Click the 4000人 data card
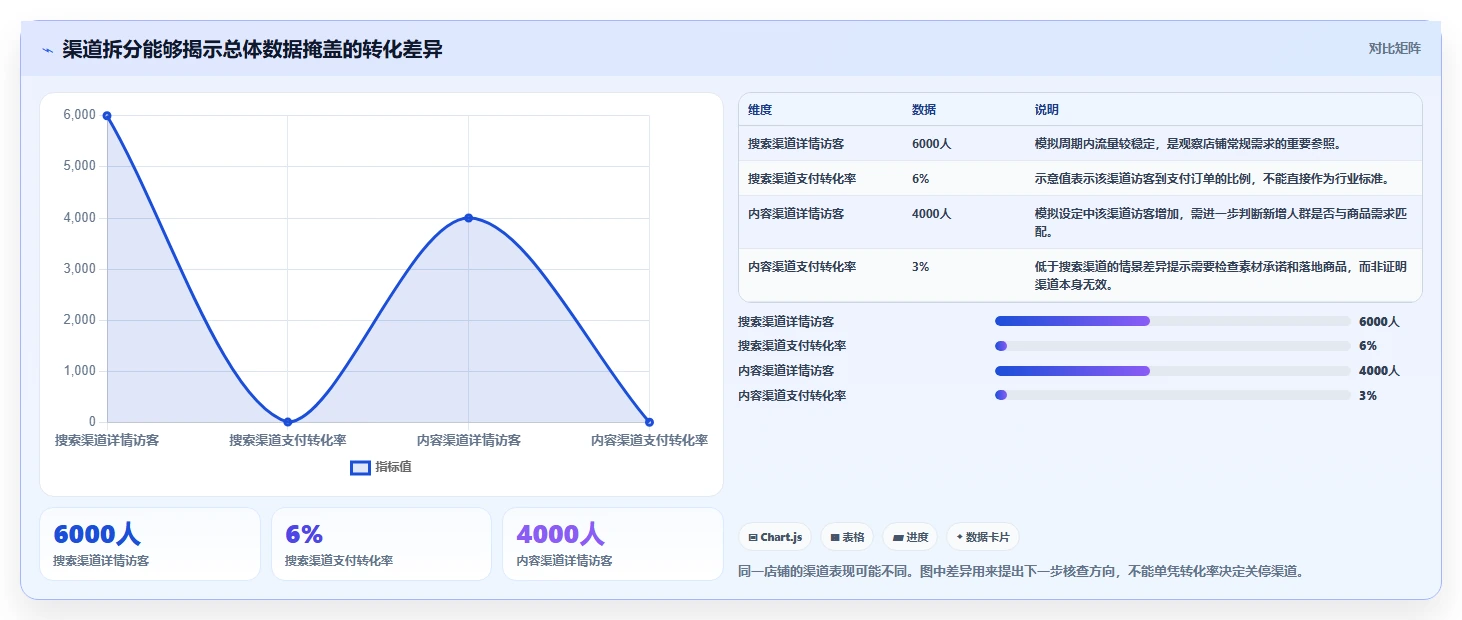The image size is (1462, 620). 612,544
